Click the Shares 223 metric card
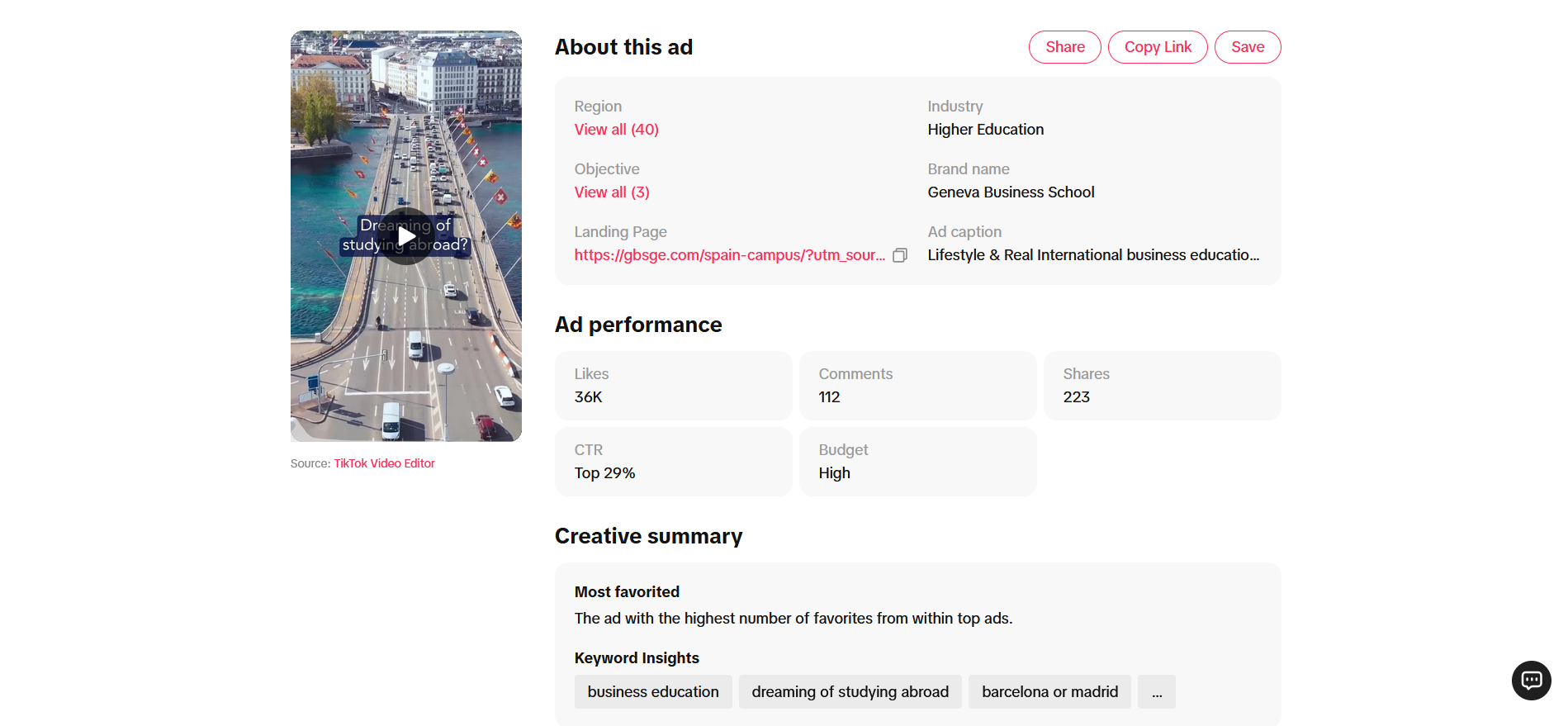This screenshot has width=1568, height=726. click(1163, 386)
